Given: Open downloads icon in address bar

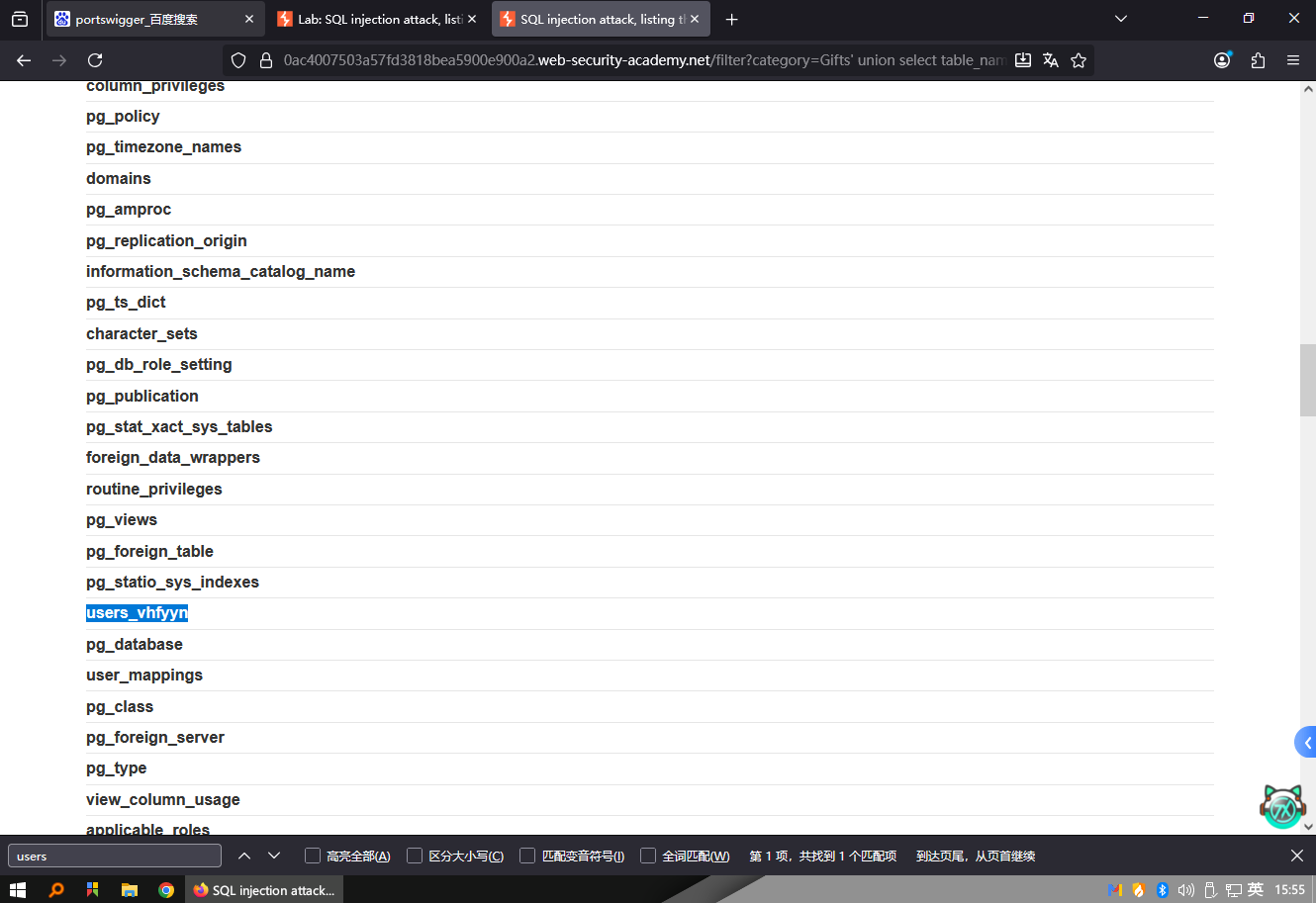Looking at the screenshot, I should pos(1023,60).
